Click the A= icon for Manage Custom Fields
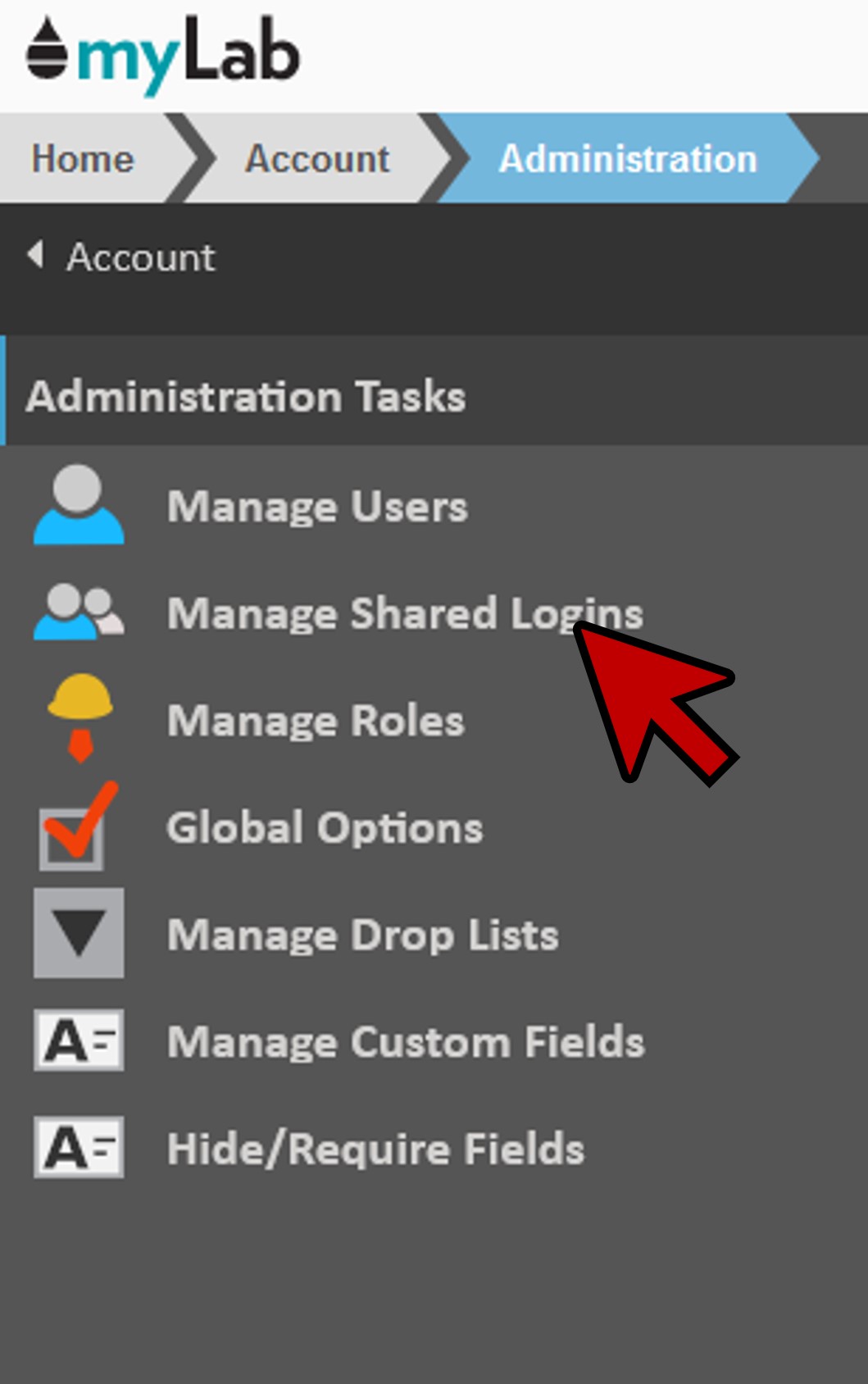868x1384 pixels. [79, 1040]
